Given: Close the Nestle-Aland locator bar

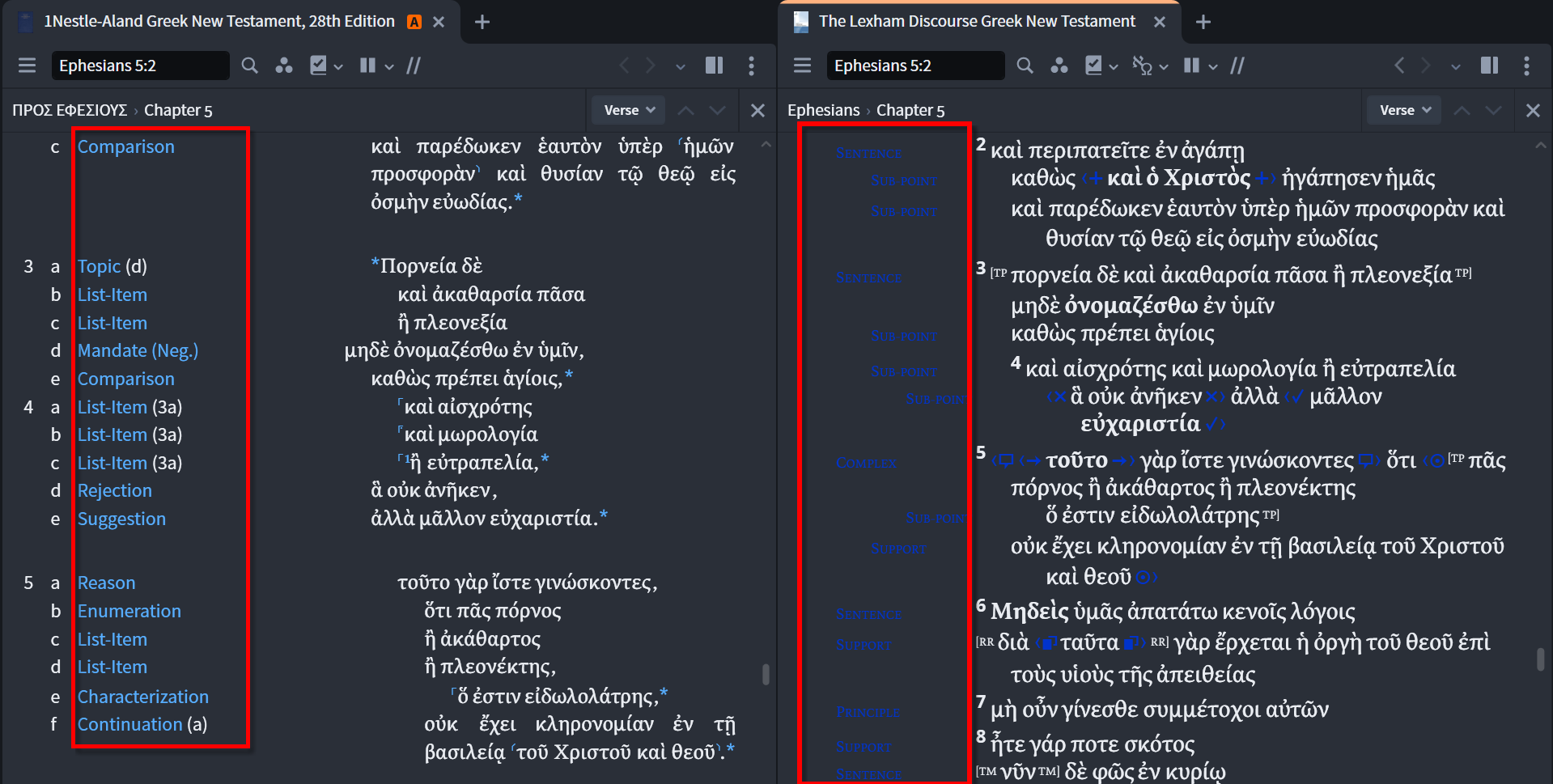Looking at the screenshot, I should pos(757,110).
